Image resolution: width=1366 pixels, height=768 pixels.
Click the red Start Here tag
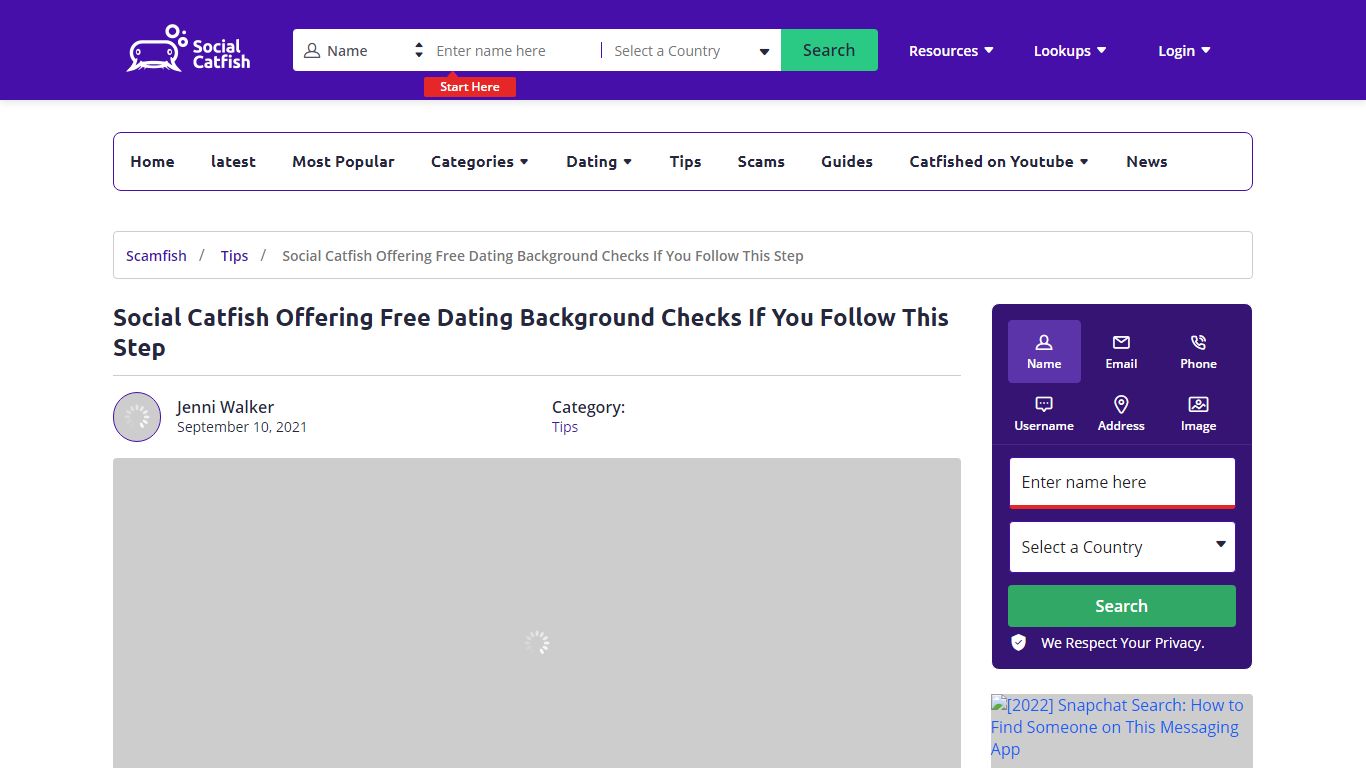tap(470, 87)
